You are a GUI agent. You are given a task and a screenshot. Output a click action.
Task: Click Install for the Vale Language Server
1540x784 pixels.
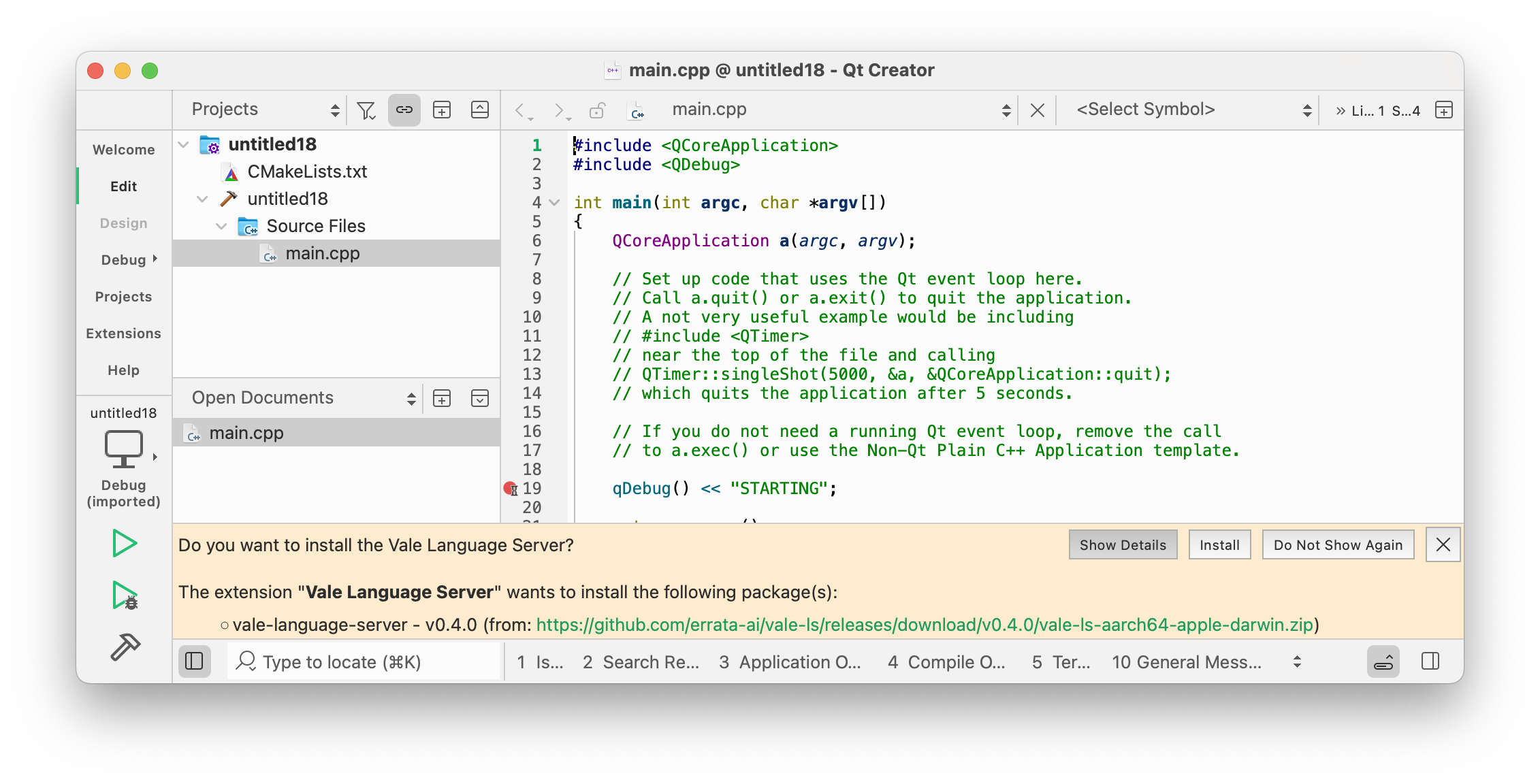(x=1219, y=545)
